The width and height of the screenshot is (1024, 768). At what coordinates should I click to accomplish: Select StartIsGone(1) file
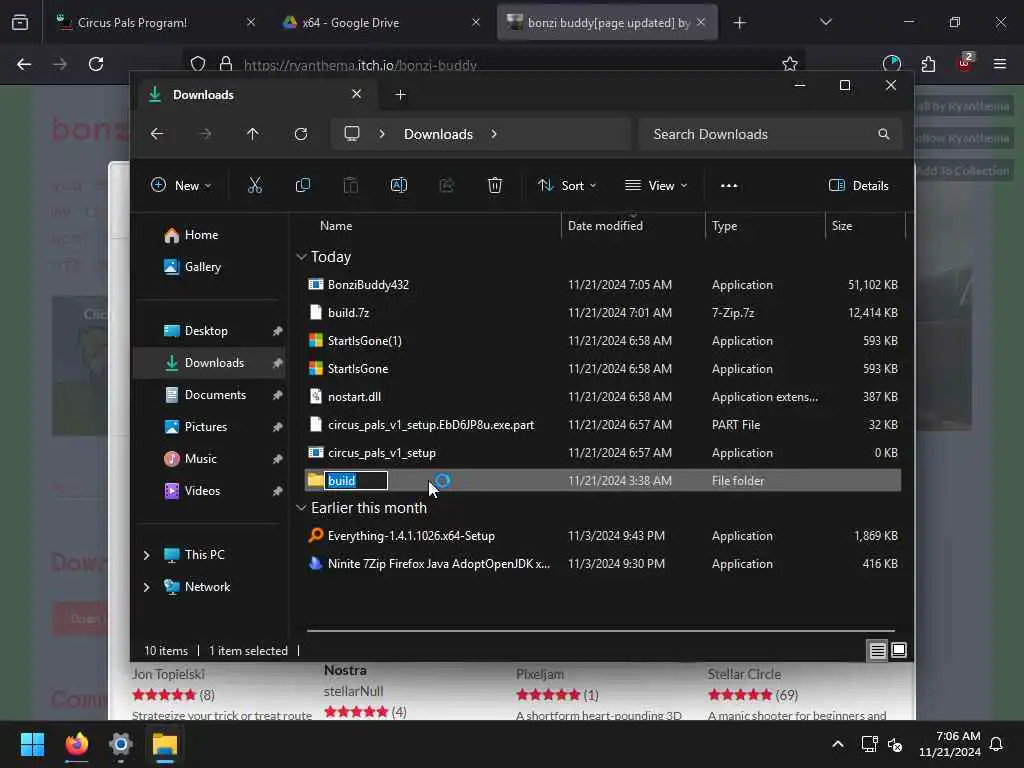[x=603, y=341]
